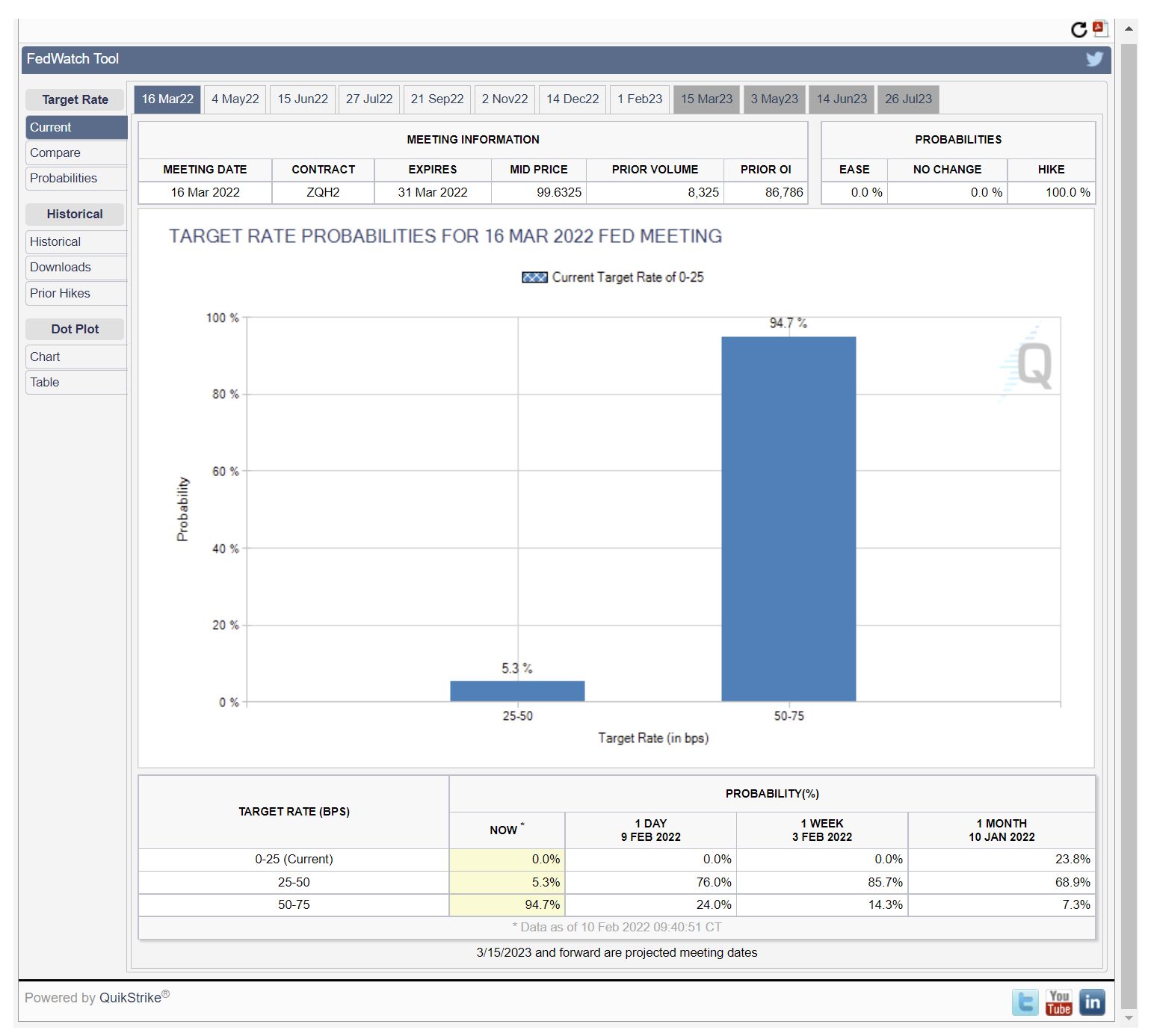Select the 4 May22 meeting tab

point(235,99)
